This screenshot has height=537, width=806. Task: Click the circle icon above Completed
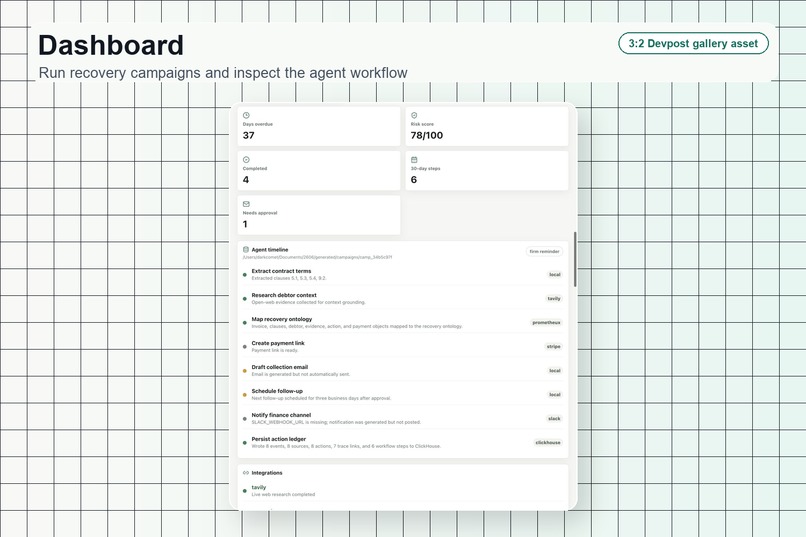coord(246,159)
